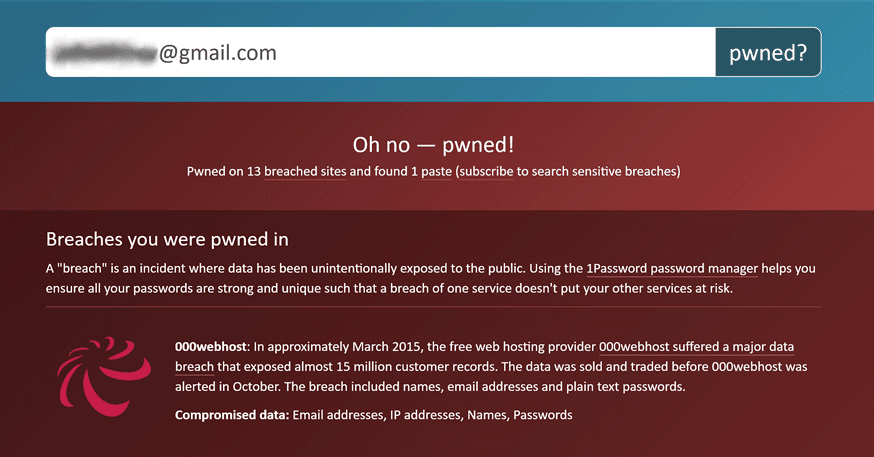Click the @gmail.com text in the search box
Image resolution: width=874 pixels, height=457 pixels.
coord(218,53)
